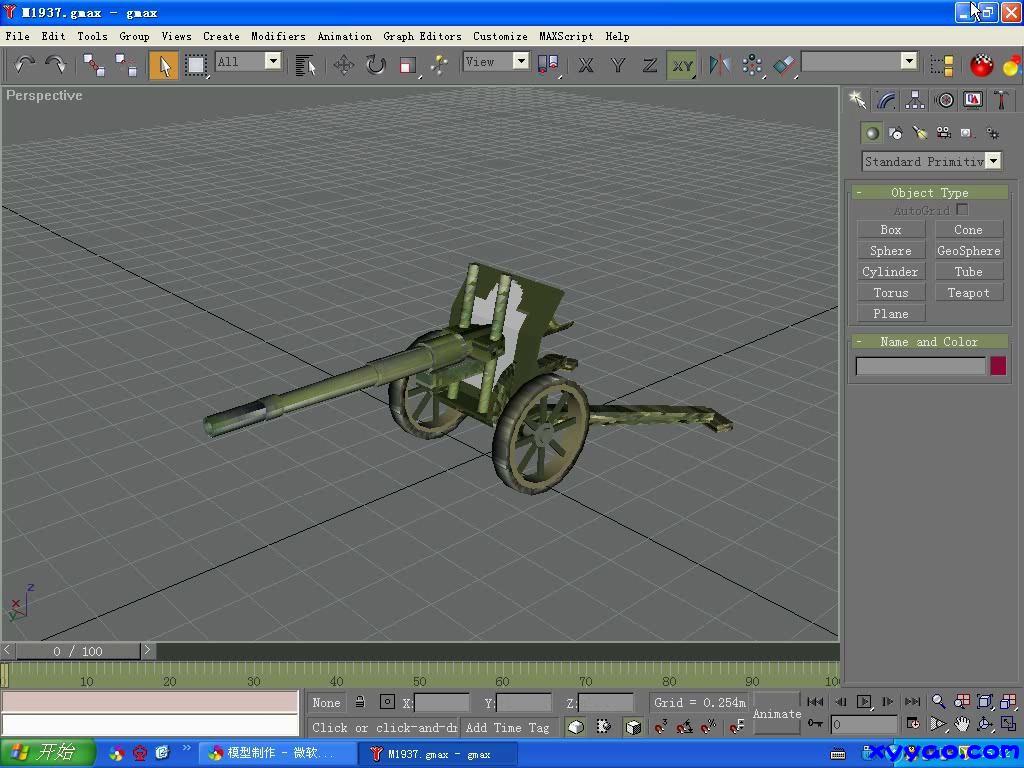The height and width of the screenshot is (768, 1024).
Task: Restrict to XY plane axis constraint
Action: [x=682, y=65]
